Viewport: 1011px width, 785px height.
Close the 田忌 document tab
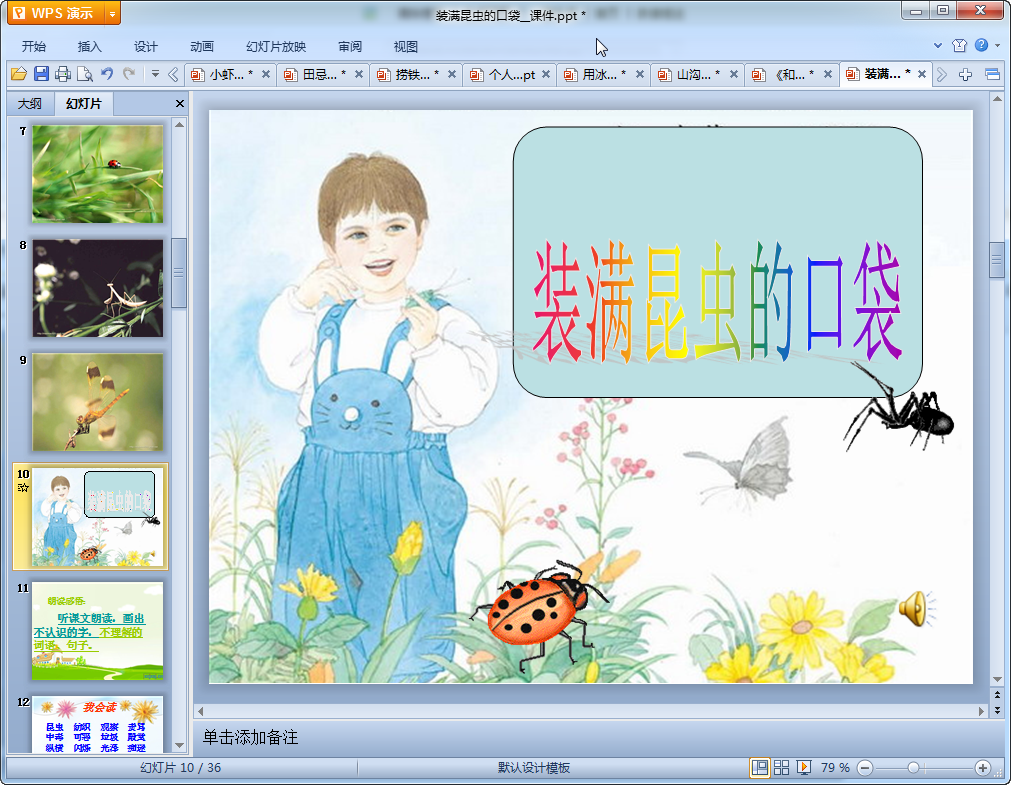pyautogui.click(x=359, y=74)
